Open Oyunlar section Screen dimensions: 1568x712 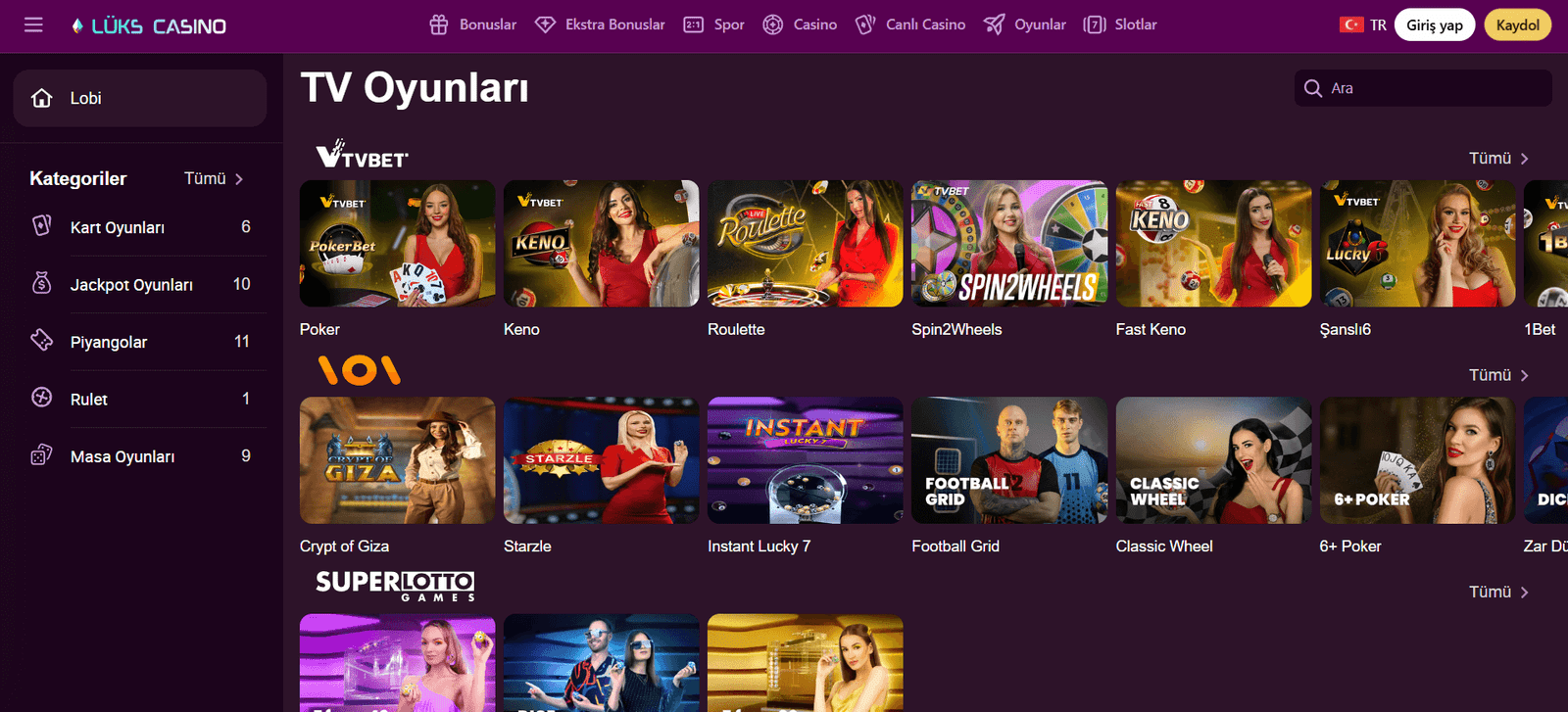pos(1025,25)
